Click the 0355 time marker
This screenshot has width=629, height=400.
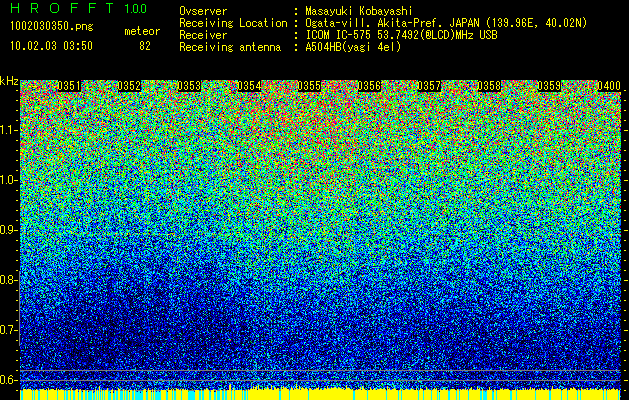pos(309,86)
